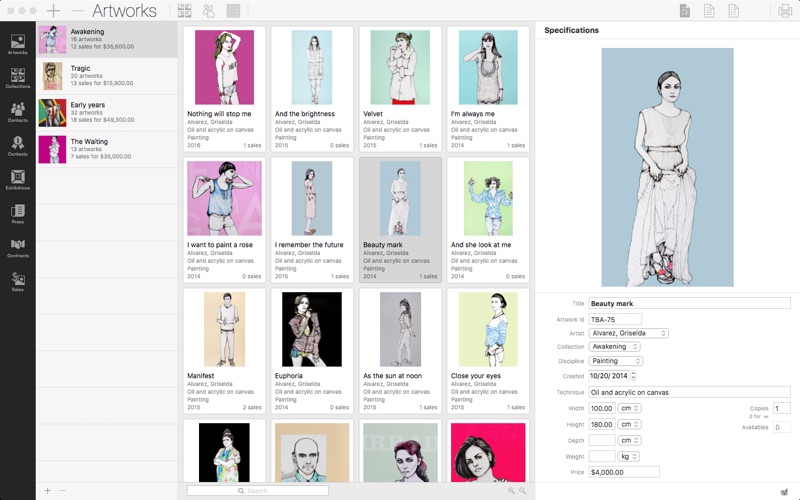The height and width of the screenshot is (500, 800).
Task: Select Close your eyes artwork card
Action: [x=488, y=351]
